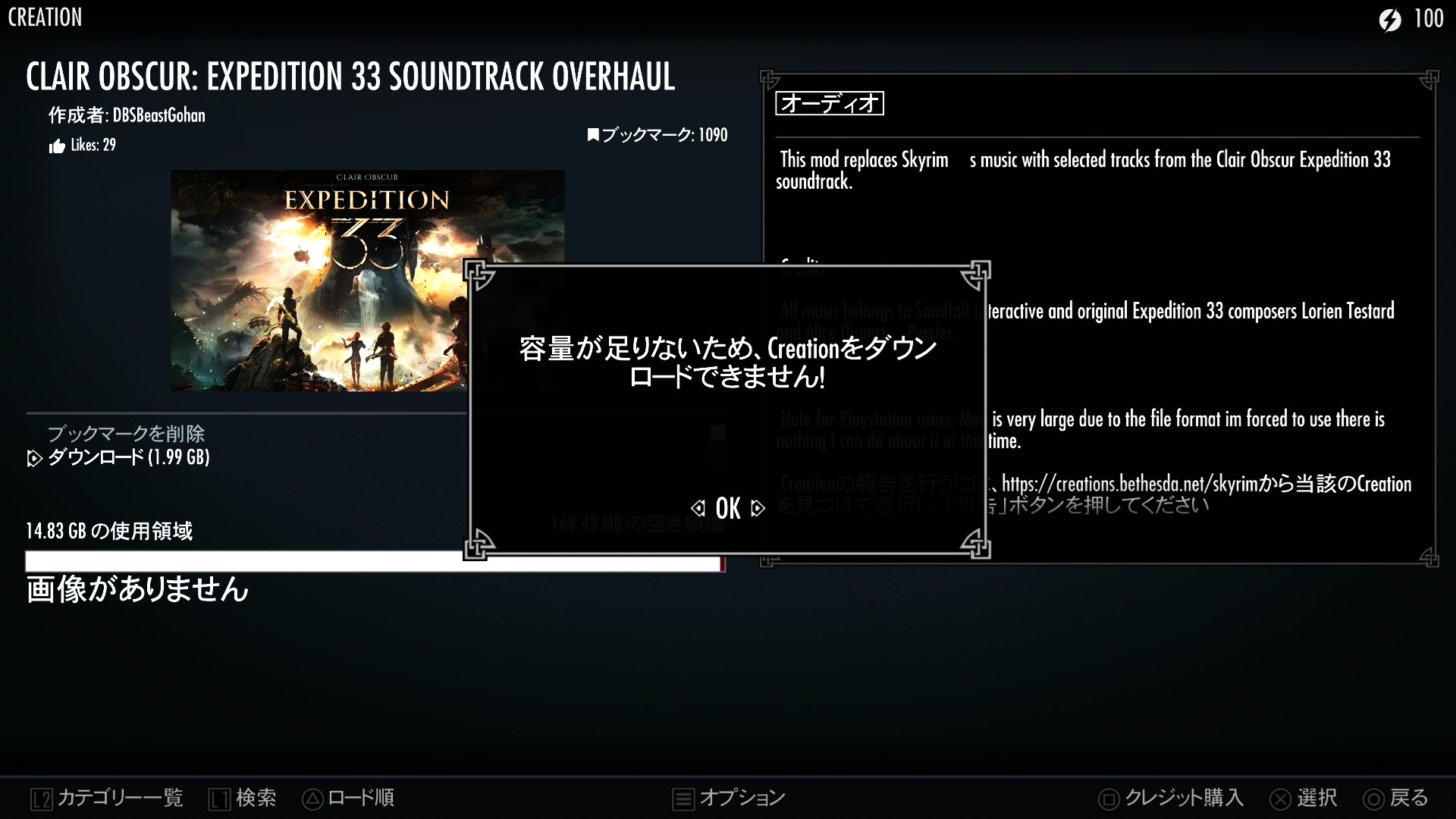
Task: Click the L2 button icon
Action: [42, 799]
